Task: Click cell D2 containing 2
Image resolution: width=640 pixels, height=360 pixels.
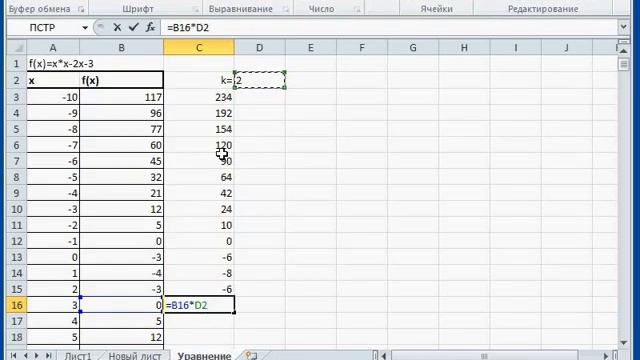Action: coord(260,80)
